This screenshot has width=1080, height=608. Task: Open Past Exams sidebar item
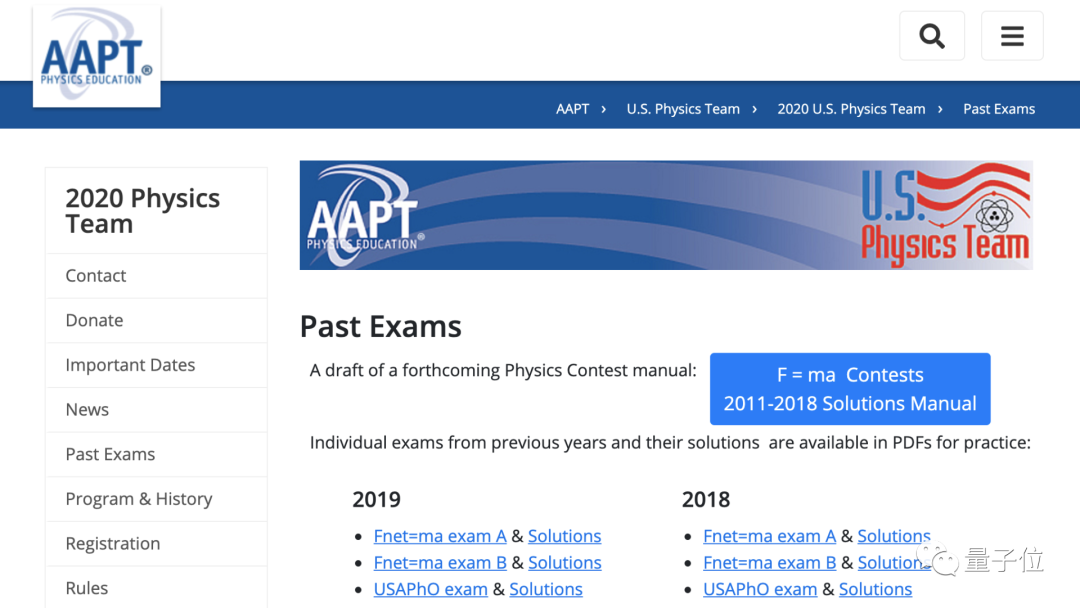[x=110, y=454]
